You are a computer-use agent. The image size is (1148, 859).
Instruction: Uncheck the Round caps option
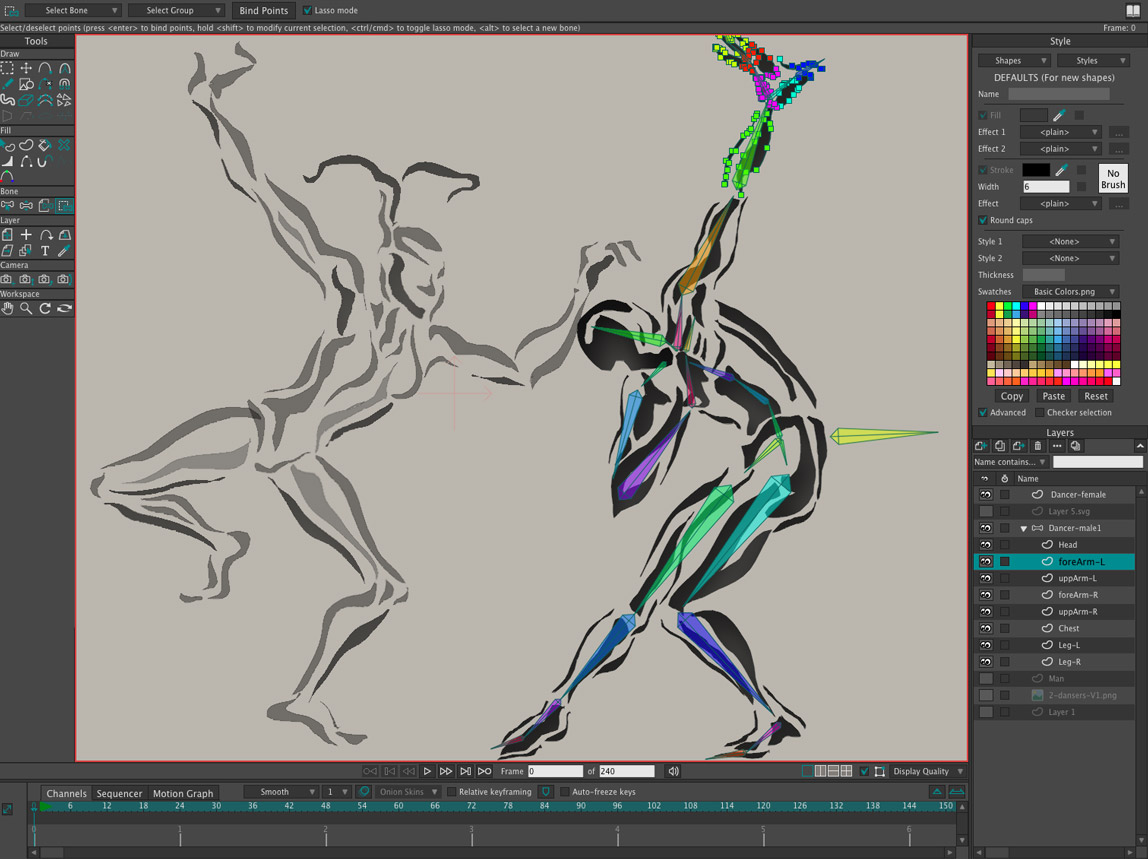(983, 220)
